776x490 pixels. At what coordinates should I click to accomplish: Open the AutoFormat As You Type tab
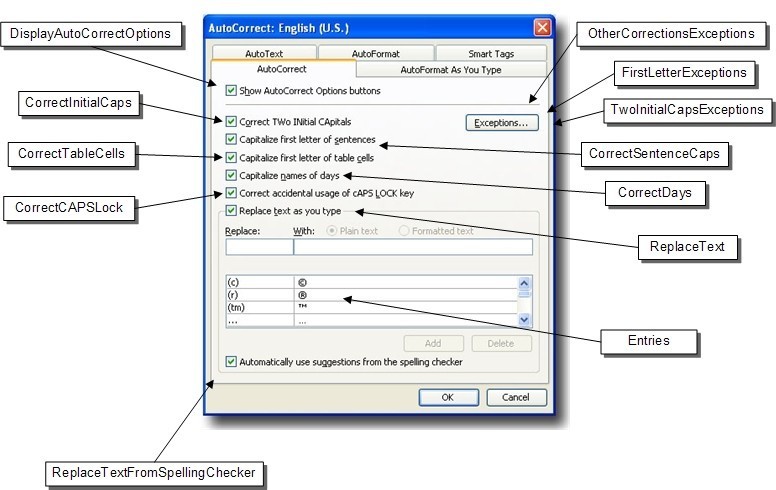point(451,70)
